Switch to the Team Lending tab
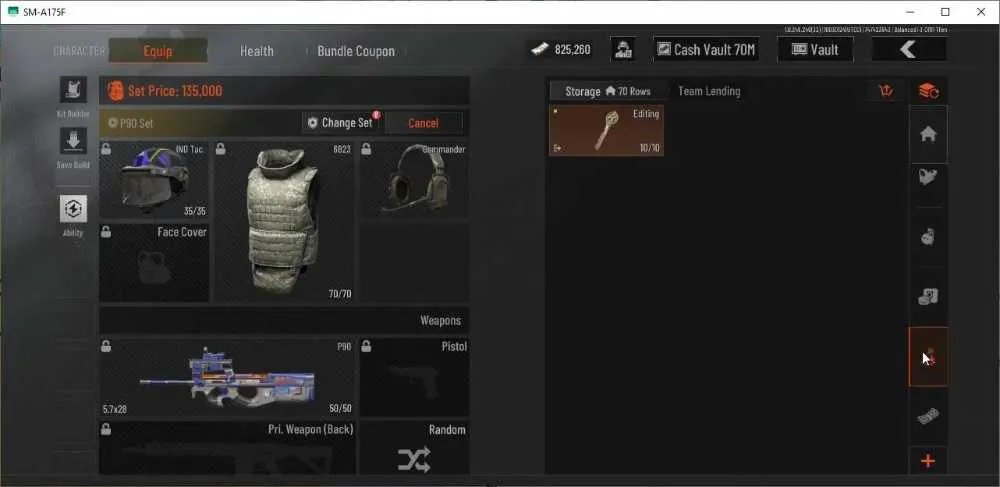 [709, 91]
